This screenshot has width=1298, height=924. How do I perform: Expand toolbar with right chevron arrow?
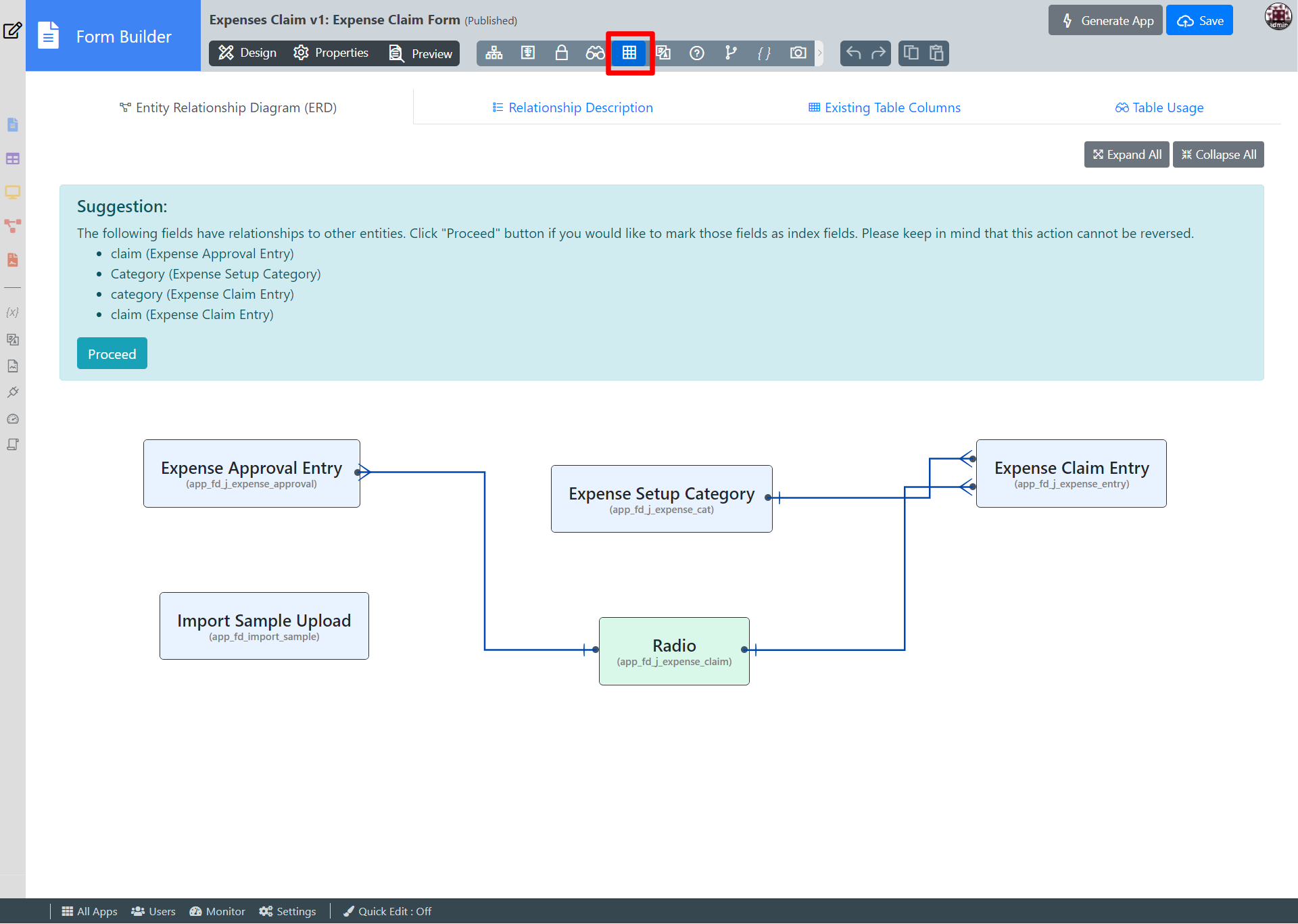click(x=819, y=53)
